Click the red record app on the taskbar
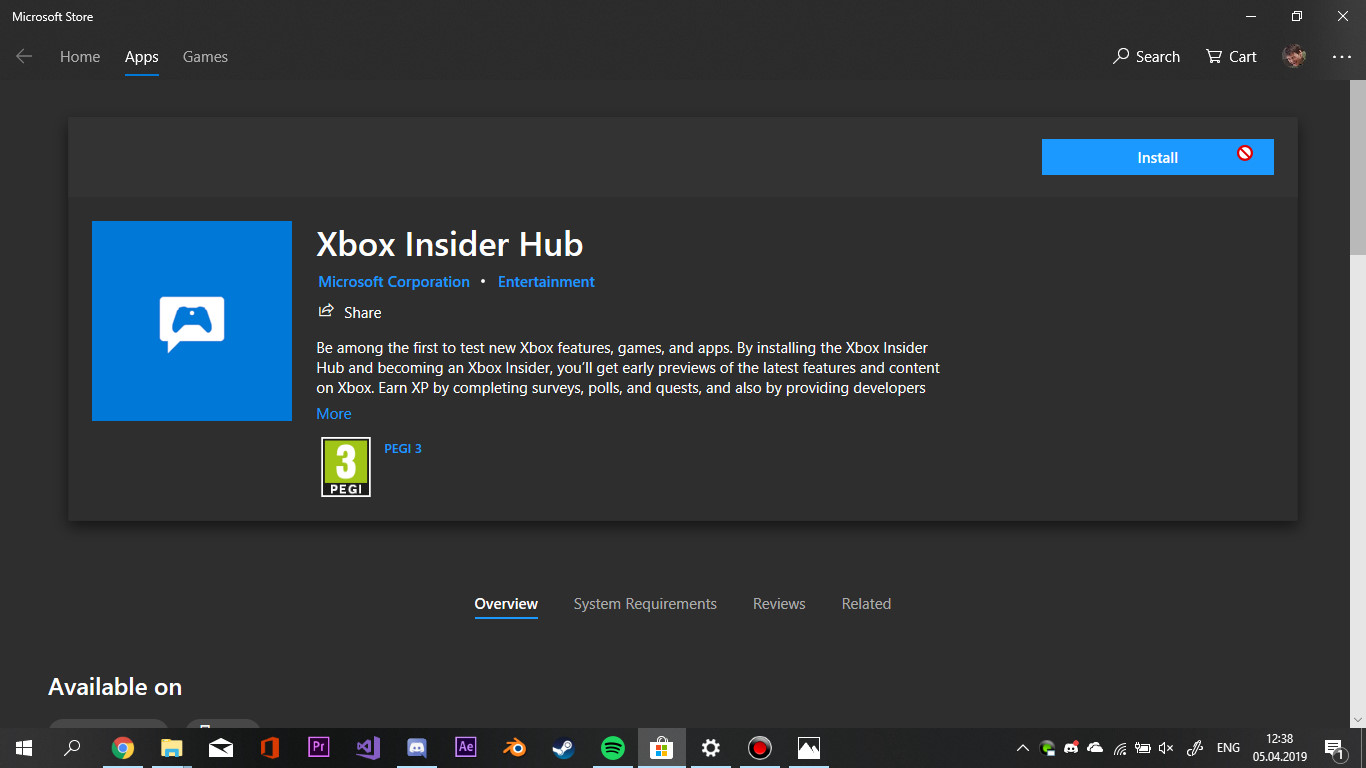The image size is (1366, 768). [760, 748]
